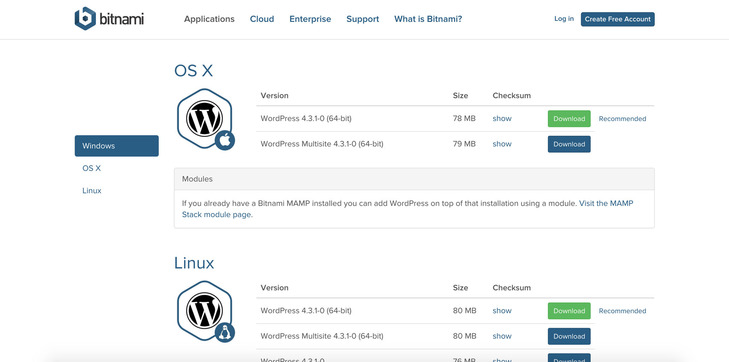Click the Version column header in Linux table
Screen dimensions: 729x362
(274, 288)
